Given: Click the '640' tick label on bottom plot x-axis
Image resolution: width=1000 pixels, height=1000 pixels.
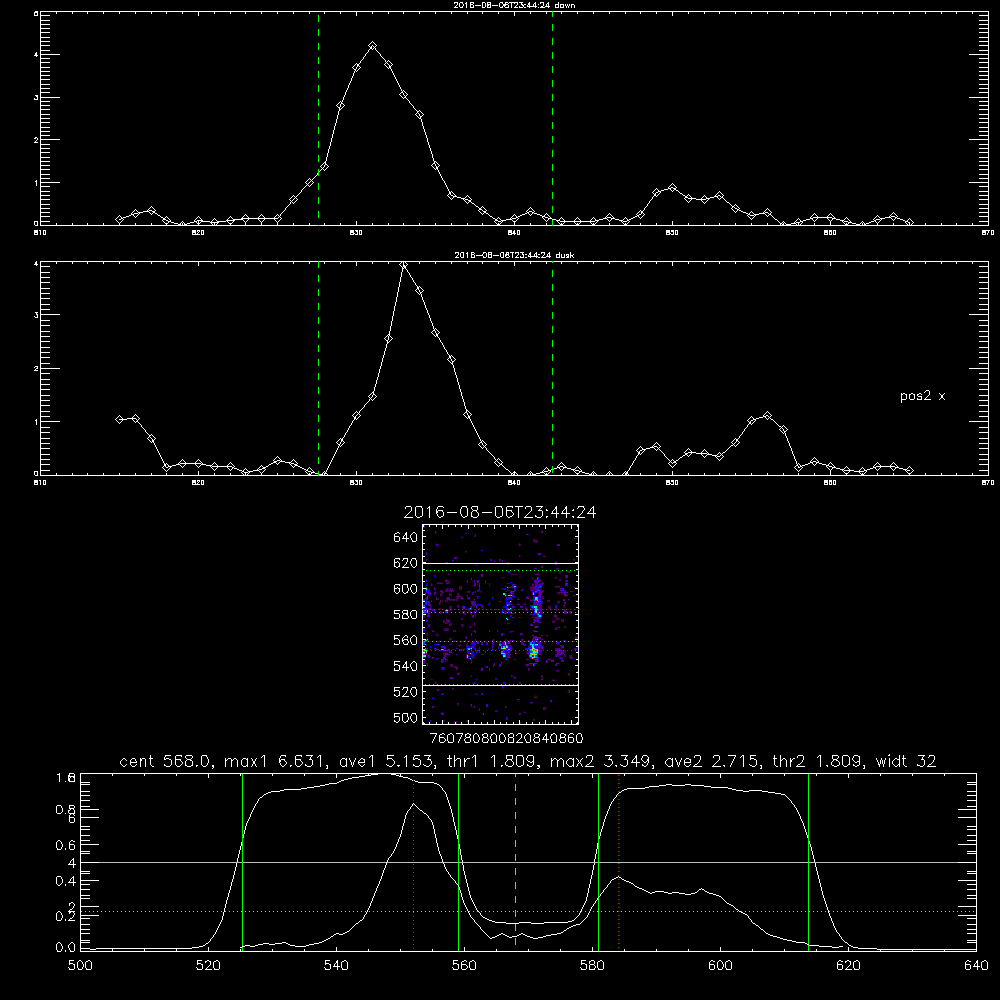Looking at the screenshot, I should pyautogui.click(x=976, y=966).
